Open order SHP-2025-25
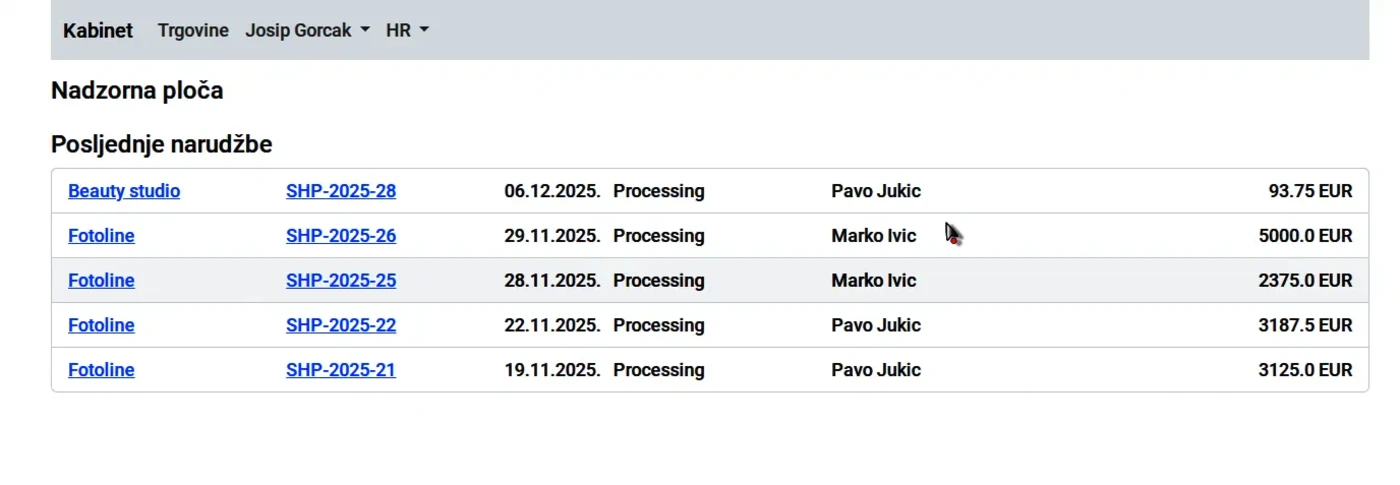 (341, 281)
